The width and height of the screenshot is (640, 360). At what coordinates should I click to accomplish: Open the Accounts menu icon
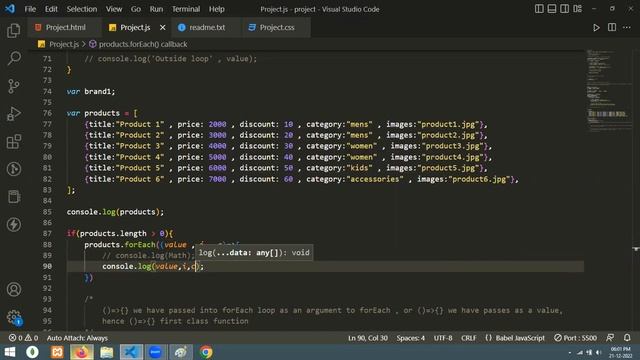(13, 289)
